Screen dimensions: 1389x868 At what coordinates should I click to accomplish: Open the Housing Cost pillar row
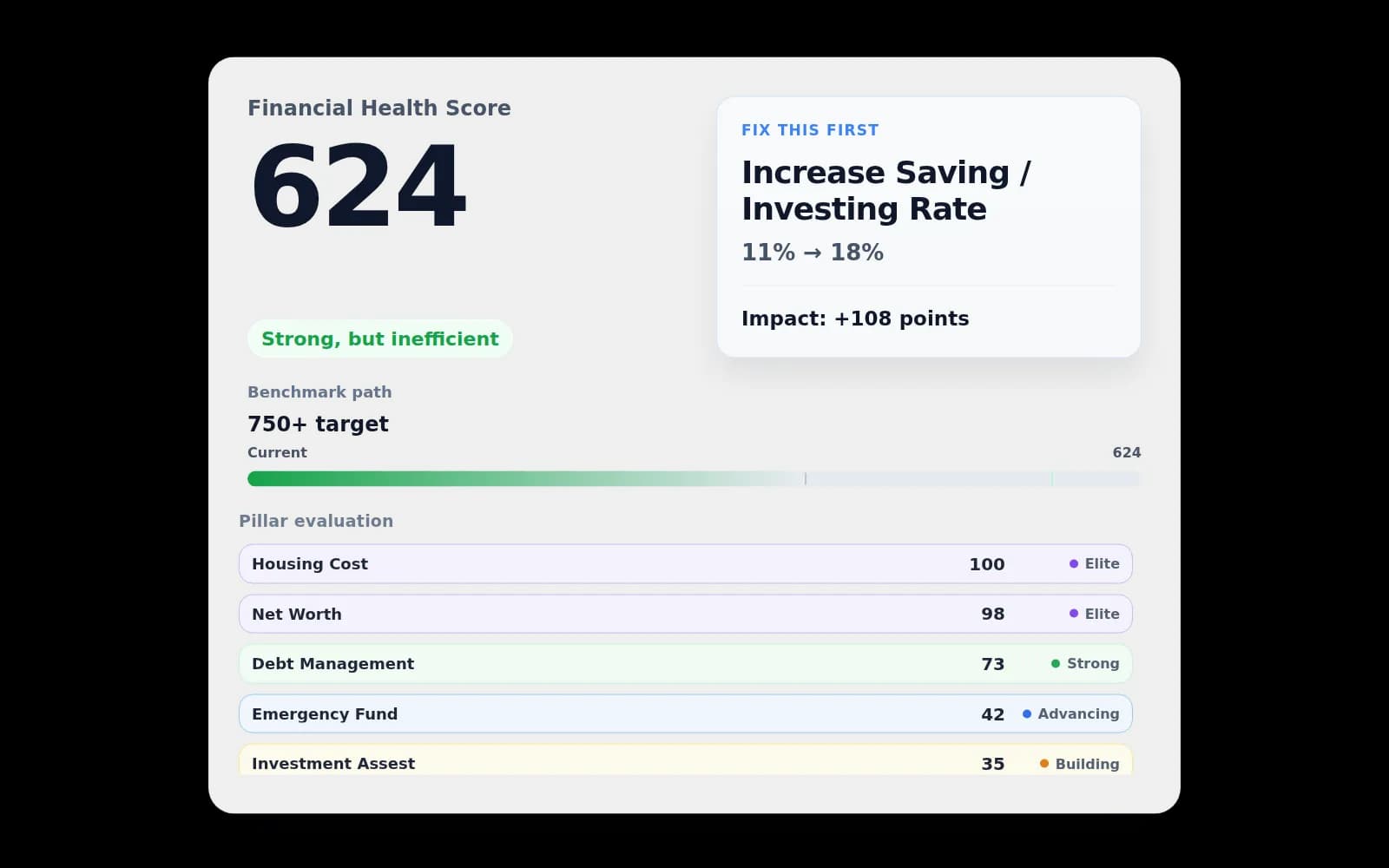coord(608,564)
